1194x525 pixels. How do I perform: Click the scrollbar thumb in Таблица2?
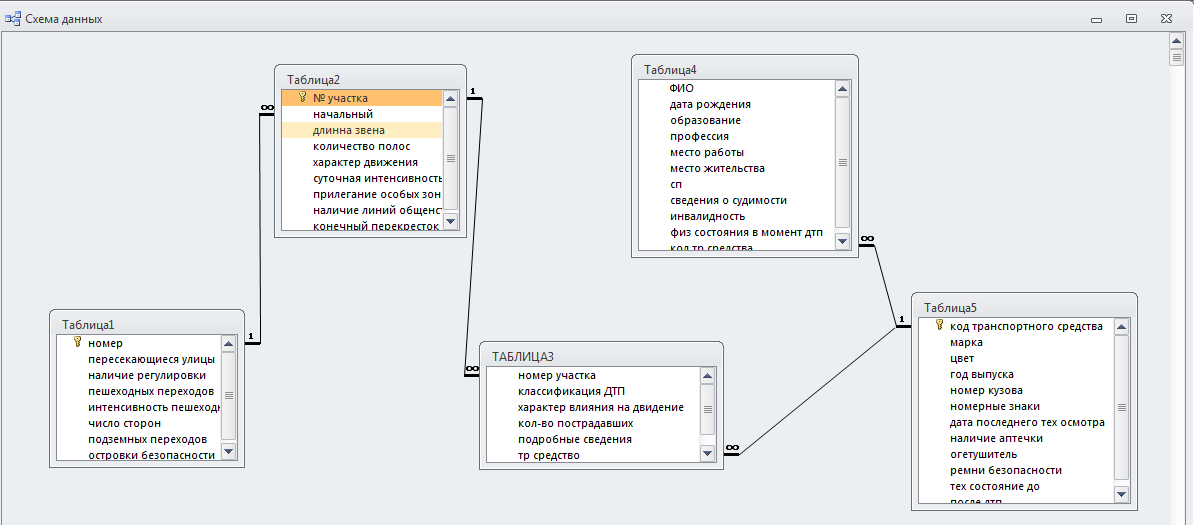click(x=450, y=158)
